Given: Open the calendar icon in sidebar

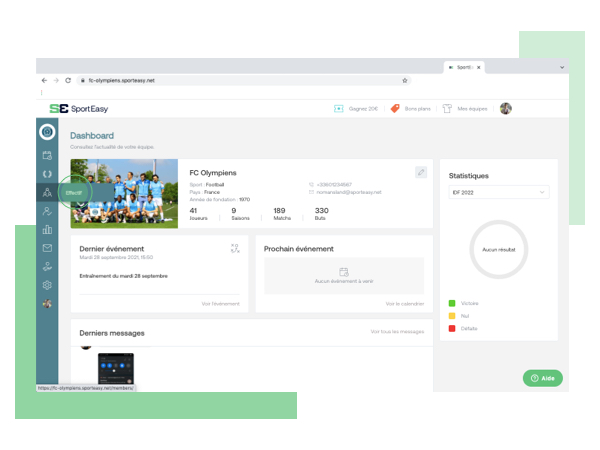Looking at the screenshot, I should [47, 155].
